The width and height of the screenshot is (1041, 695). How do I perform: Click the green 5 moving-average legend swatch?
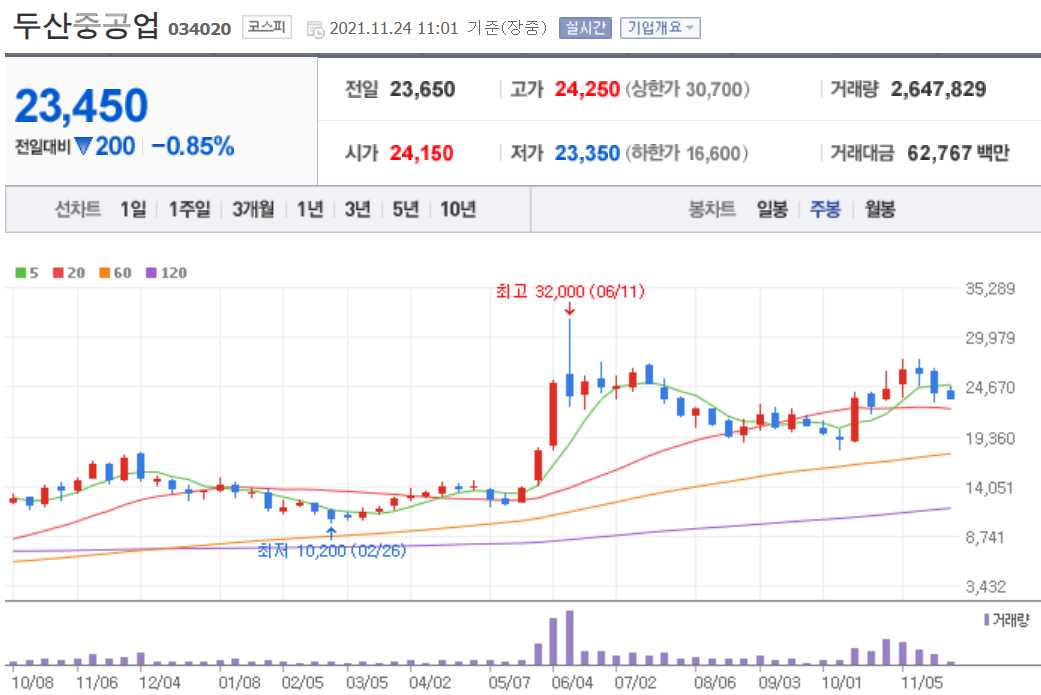pyautogui.click(x=21, y=273)
